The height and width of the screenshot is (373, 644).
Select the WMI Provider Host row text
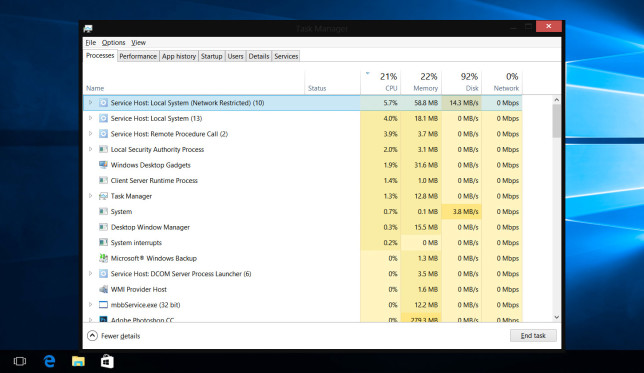tap(139, 289)
